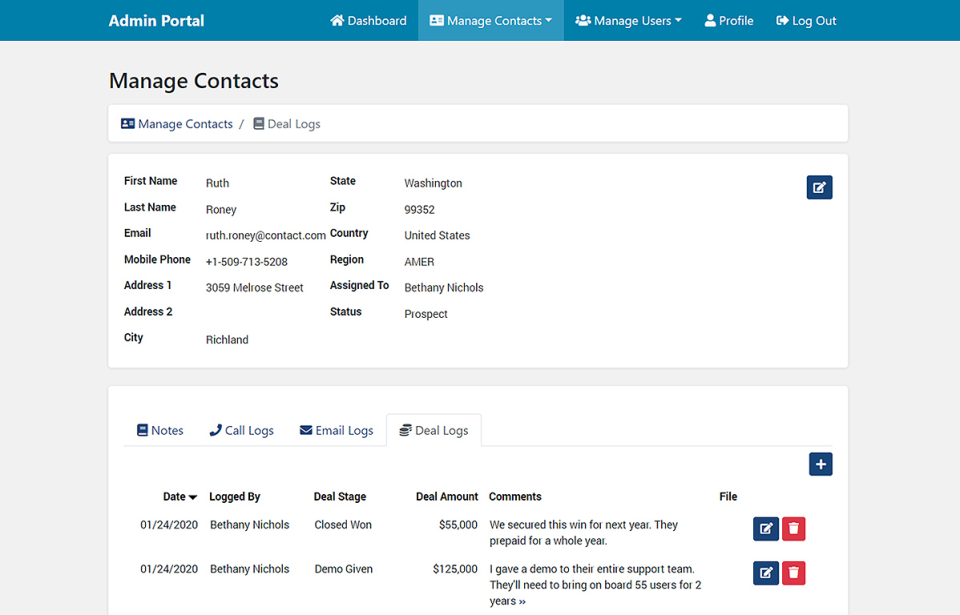Click the Admin Portal brand link

(x=156, y=20)
